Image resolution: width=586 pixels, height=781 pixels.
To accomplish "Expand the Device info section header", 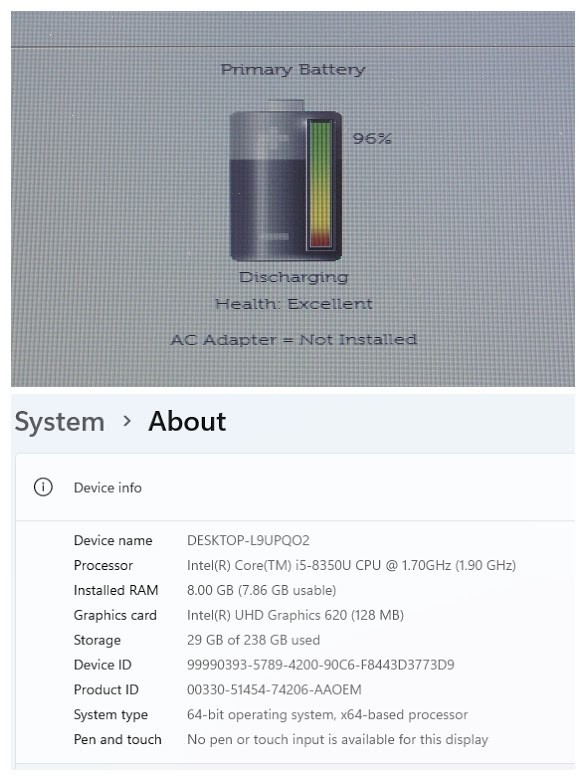I will click(295, 487).
